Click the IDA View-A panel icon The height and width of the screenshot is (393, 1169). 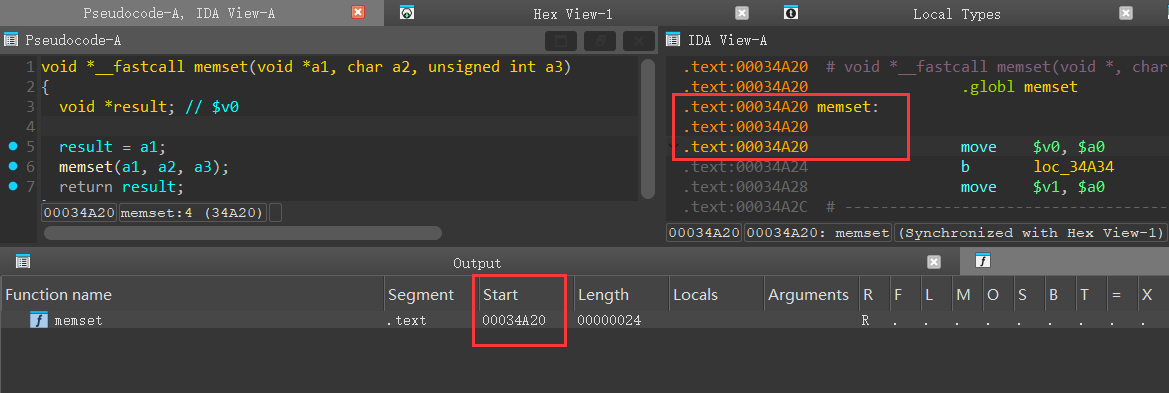[672, 40]
